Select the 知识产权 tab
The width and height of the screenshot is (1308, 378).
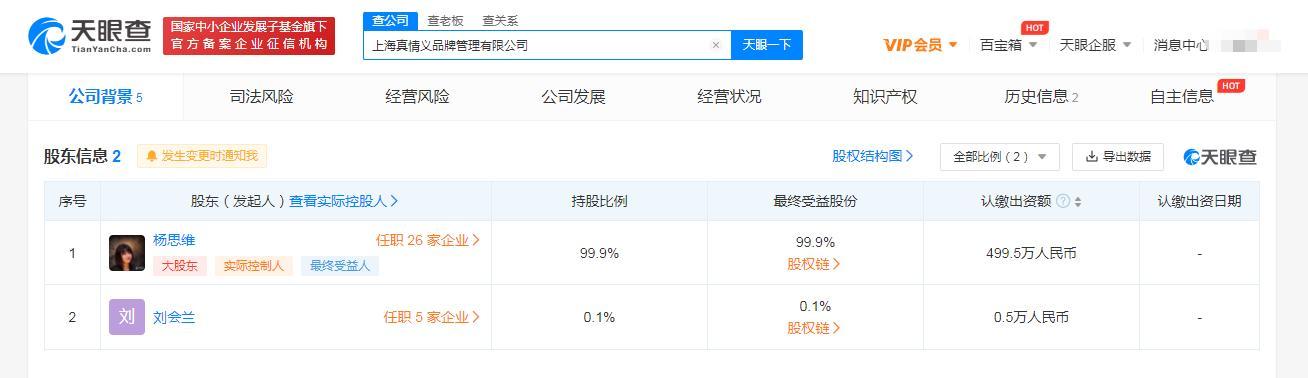(x=885, y=97)
